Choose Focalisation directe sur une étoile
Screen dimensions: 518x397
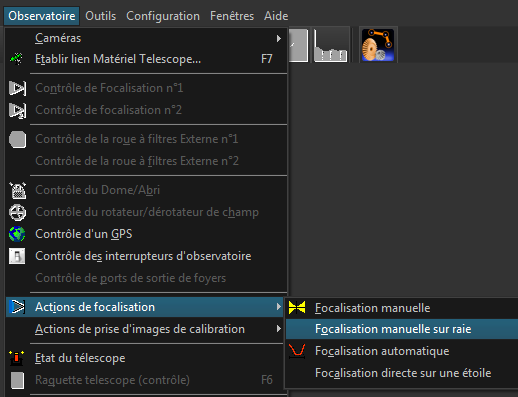click(402, 373)
